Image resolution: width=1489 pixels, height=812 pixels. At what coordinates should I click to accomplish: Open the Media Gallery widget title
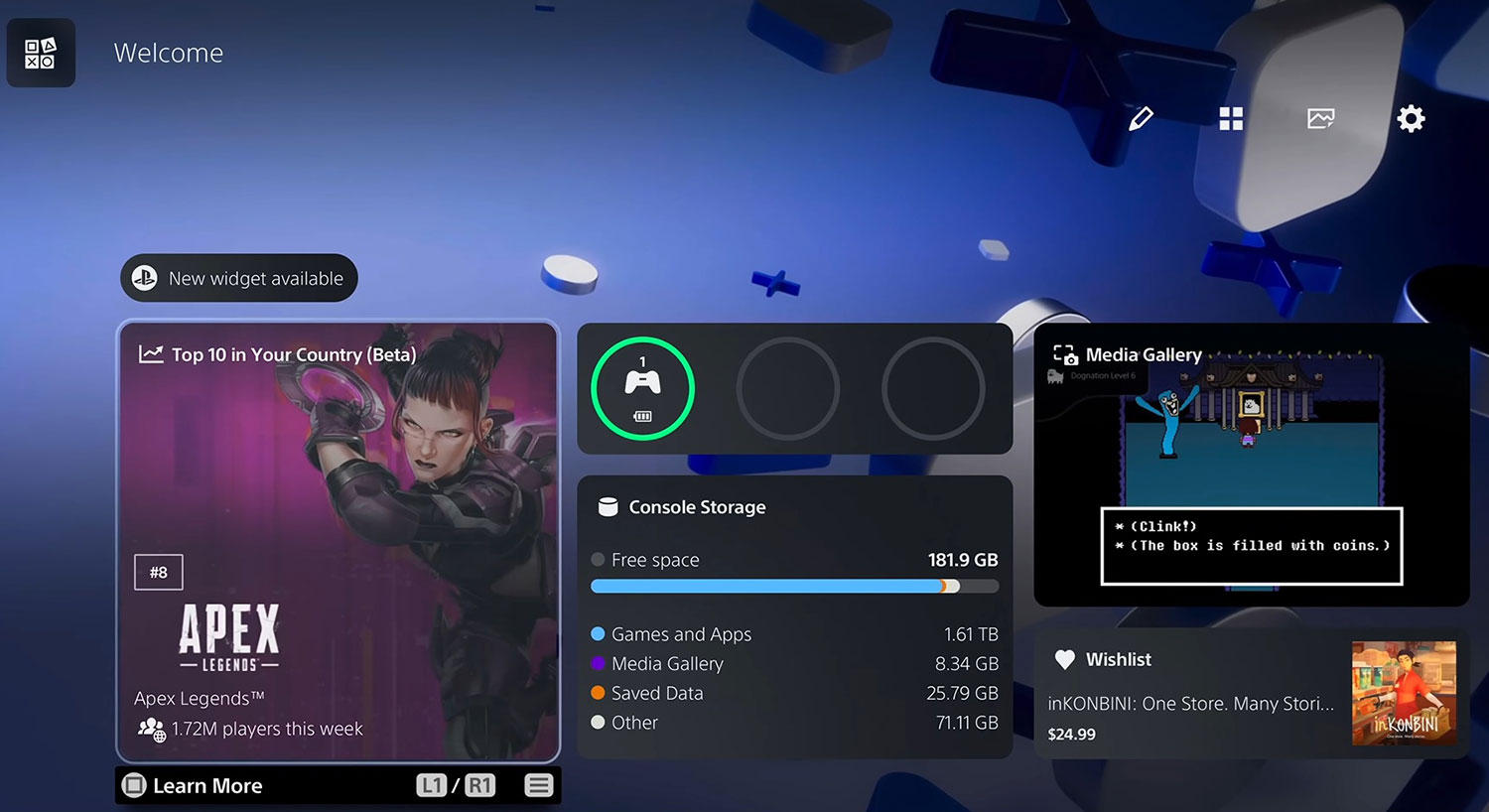[1144, 354]
